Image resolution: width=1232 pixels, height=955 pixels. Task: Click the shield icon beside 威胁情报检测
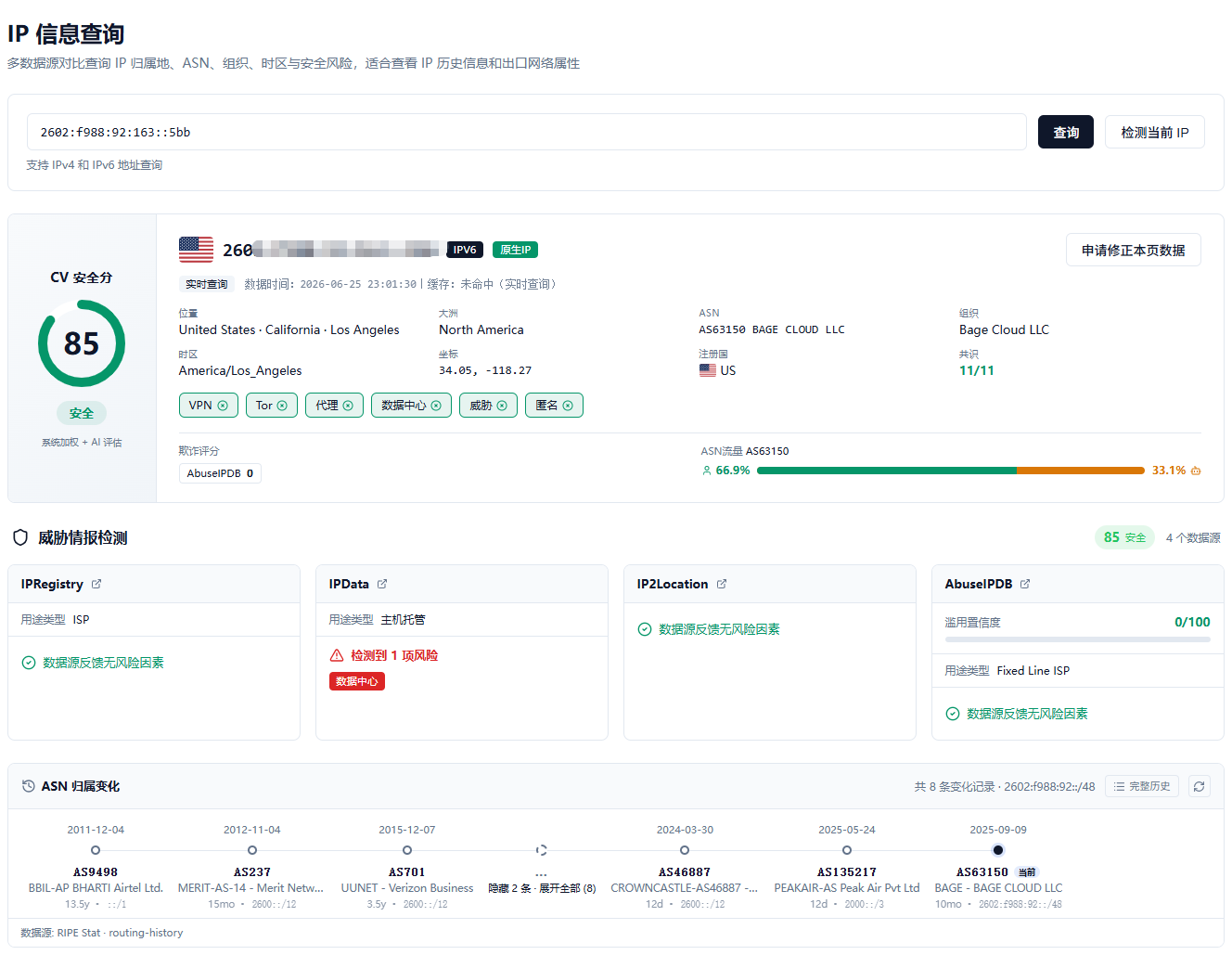click(20, 537)
